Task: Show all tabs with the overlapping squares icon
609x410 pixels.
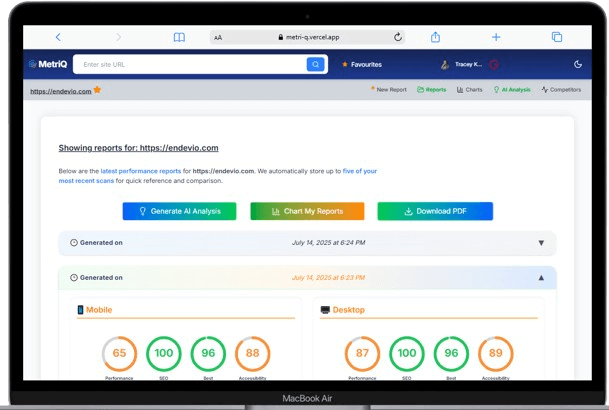Action: click(x=557, y=37)
